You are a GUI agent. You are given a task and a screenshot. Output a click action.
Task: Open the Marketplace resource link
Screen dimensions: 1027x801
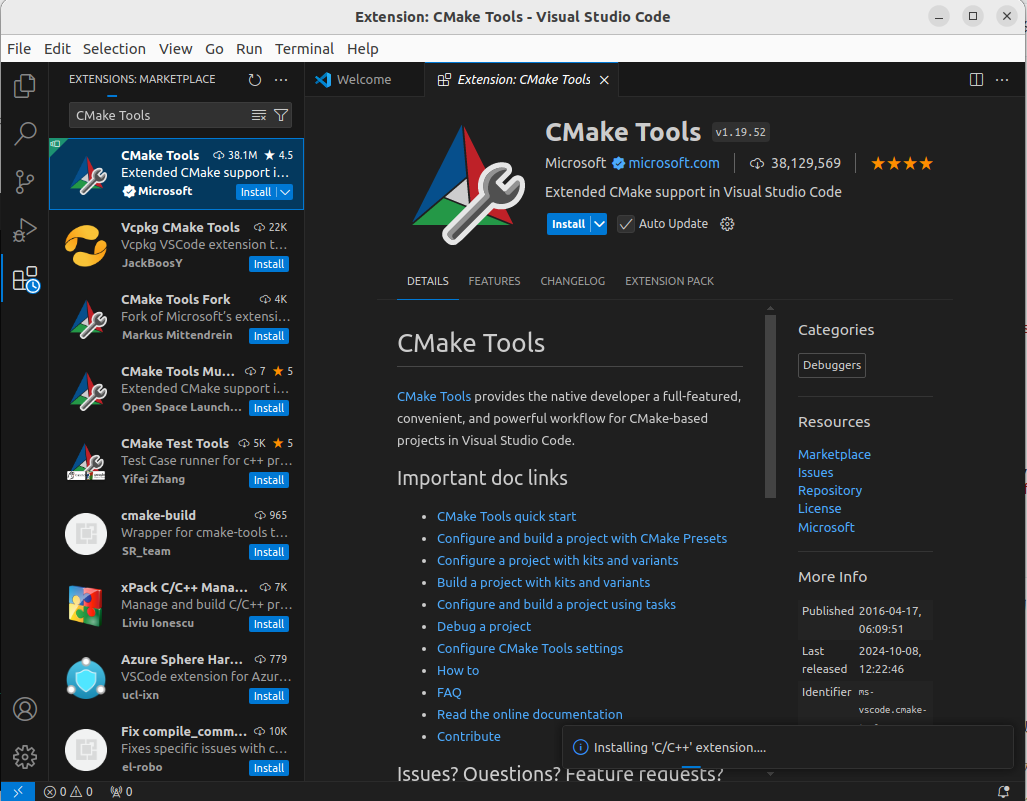pyautogui.click(x=834, y=455)
